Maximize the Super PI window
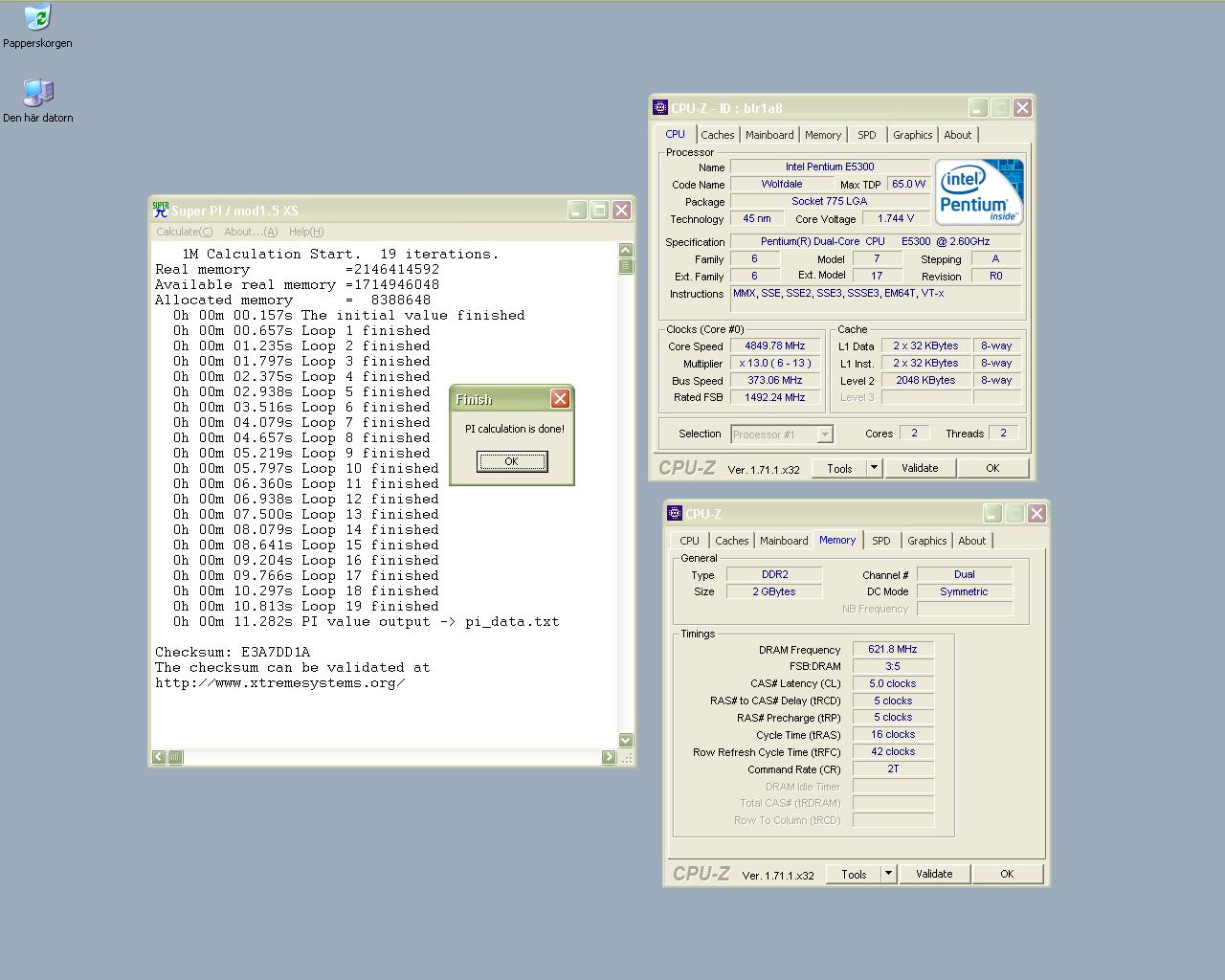The height and width of the screenshot is (980, 1225). (x=599, y=211)
